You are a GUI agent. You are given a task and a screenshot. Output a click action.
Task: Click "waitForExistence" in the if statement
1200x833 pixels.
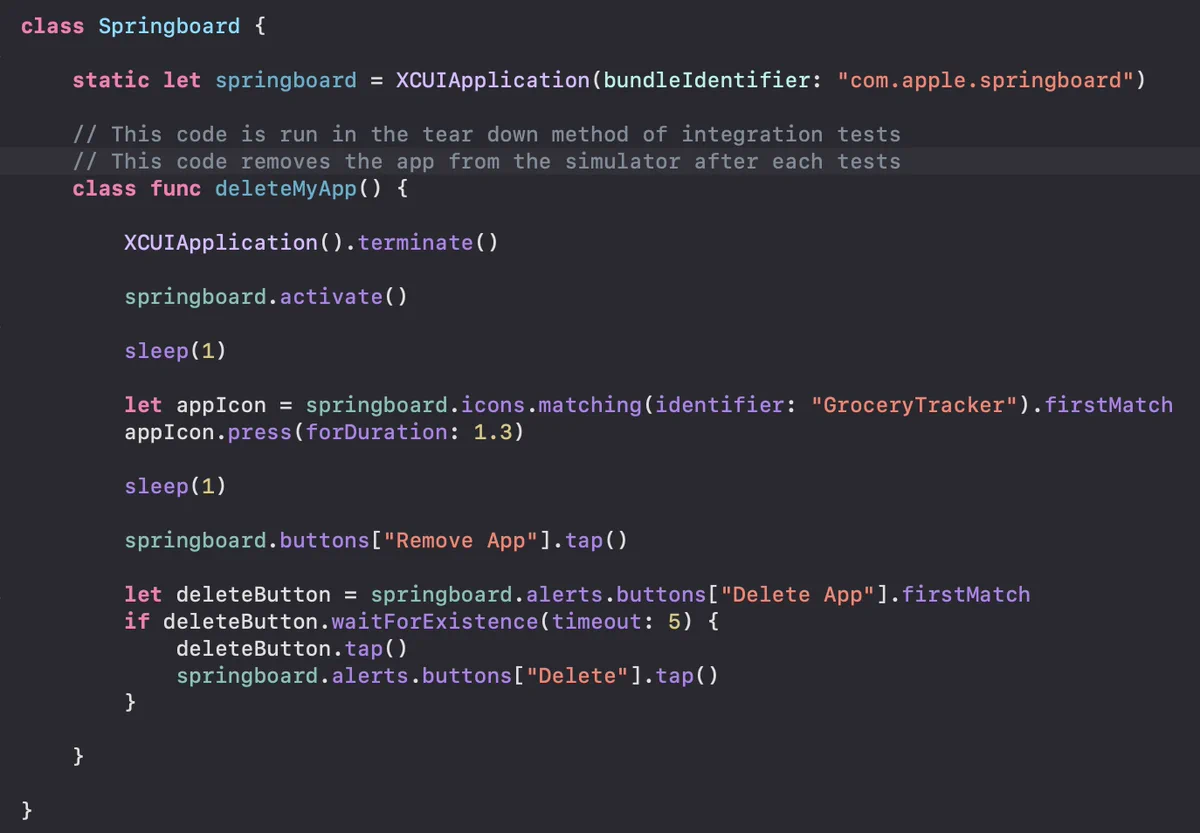pyautogui.click(x=435, y=621)
